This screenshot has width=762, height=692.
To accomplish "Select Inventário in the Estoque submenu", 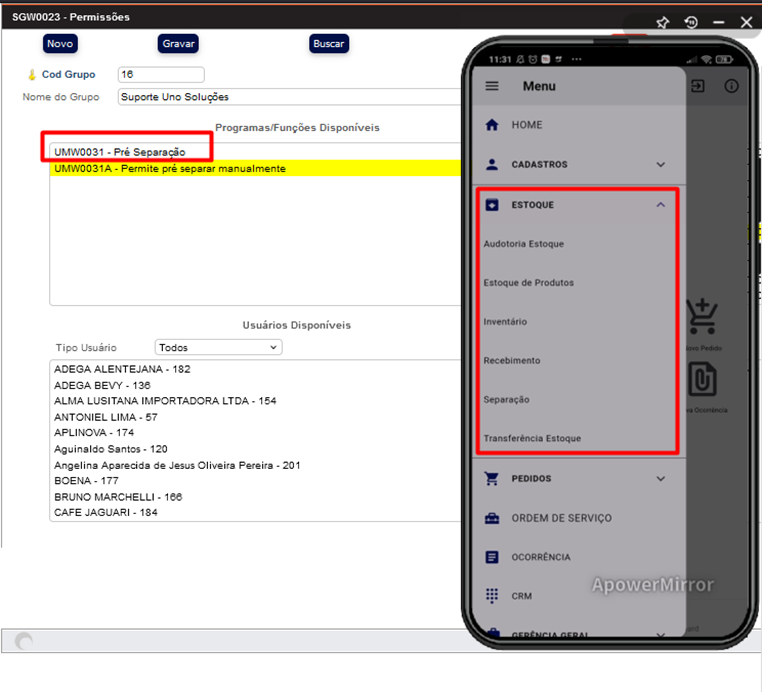I will tap(505, 322).
